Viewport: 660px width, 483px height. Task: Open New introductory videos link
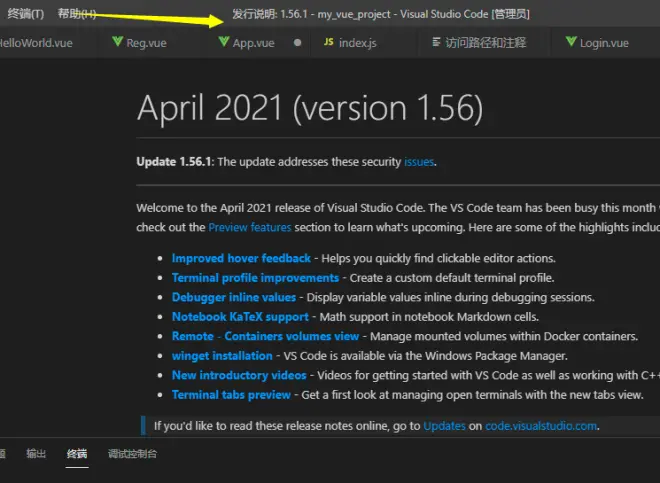coord(239,375)
